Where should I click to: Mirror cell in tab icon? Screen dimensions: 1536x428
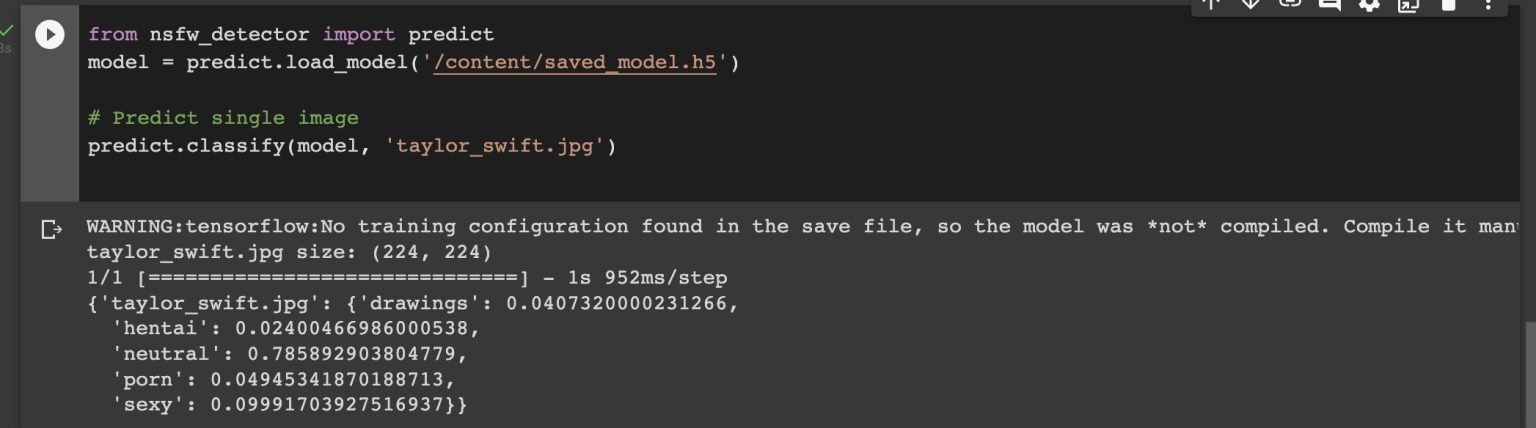coord(1408,4)
